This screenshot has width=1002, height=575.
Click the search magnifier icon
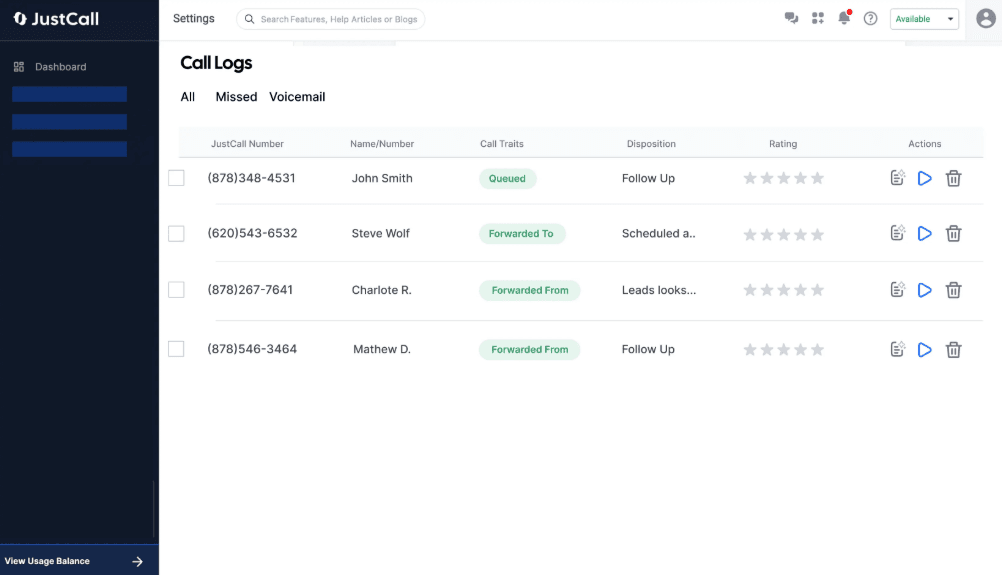(x=249, y=19)
